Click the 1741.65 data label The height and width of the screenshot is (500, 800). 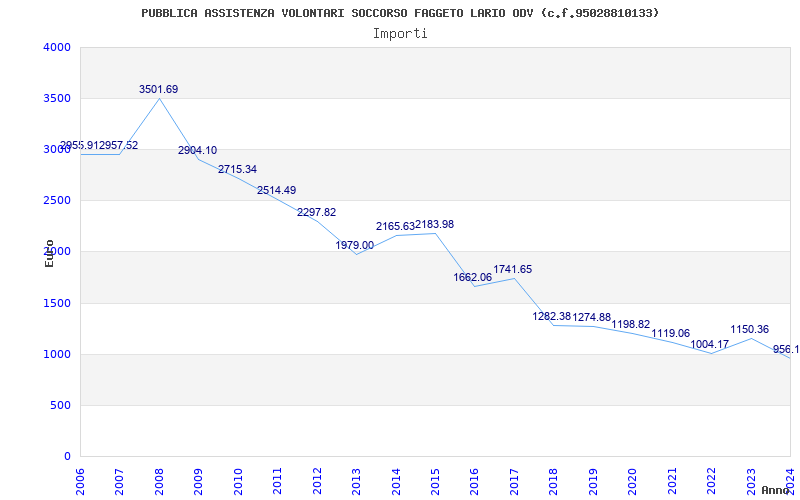point(513,269)
